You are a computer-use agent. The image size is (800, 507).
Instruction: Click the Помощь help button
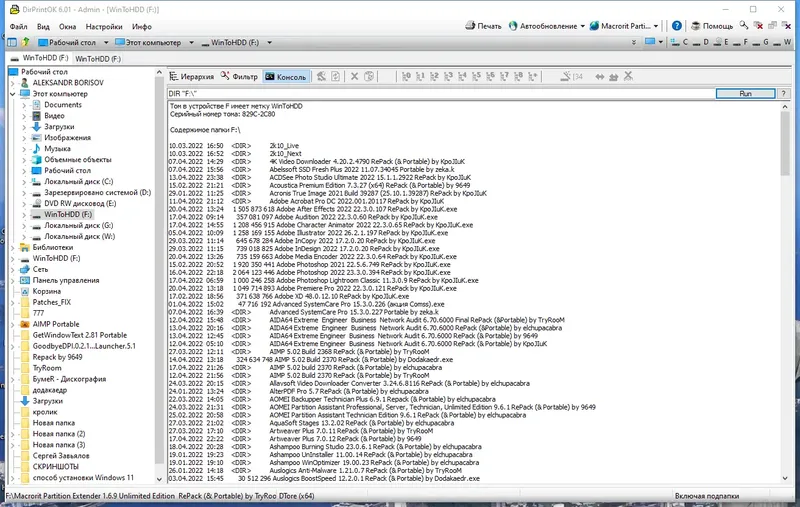(x=712, y=26)
